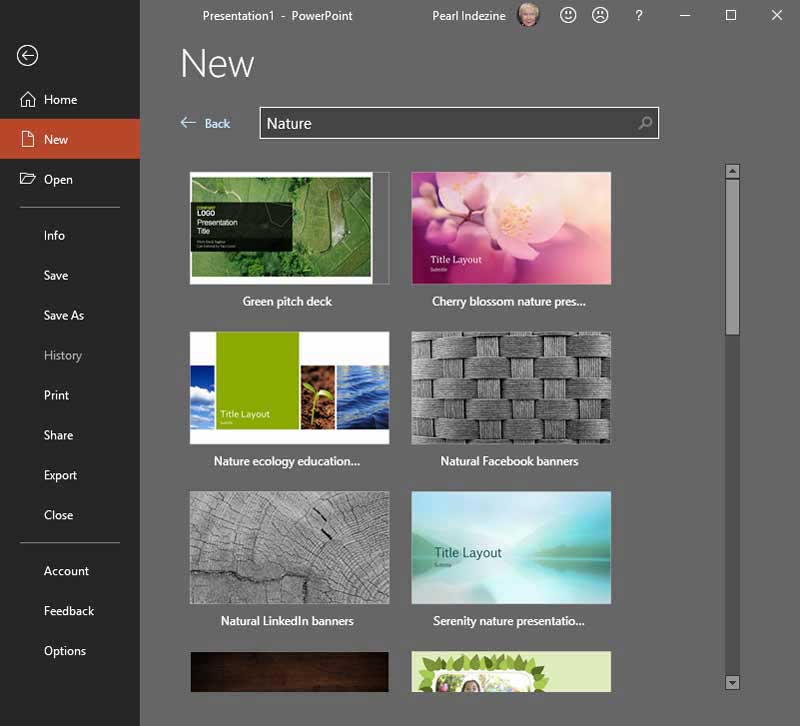Select the Home icon in sidebar
Screen dimensions: 800x726
(x=30, y=99)
